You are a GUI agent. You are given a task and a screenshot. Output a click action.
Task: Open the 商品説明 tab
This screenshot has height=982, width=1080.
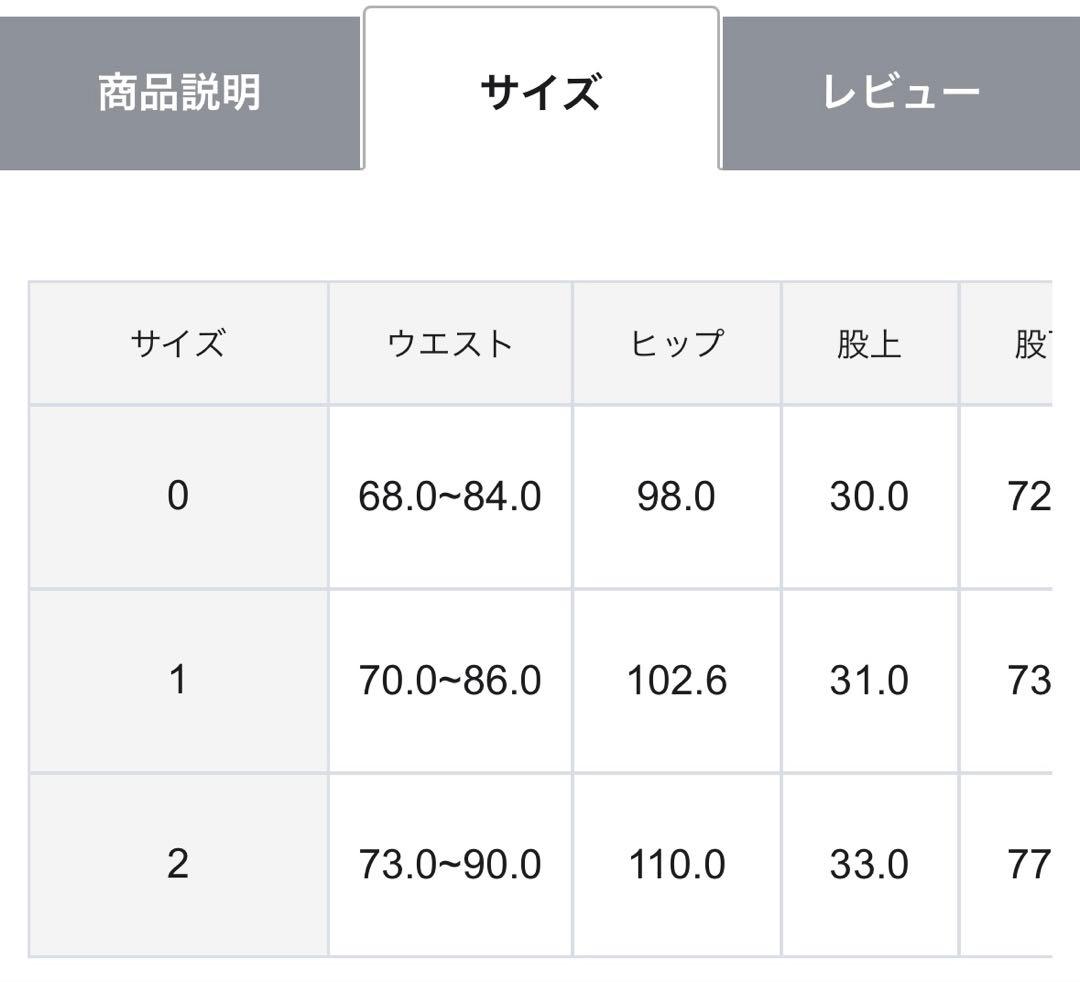(x=180, y=94)
